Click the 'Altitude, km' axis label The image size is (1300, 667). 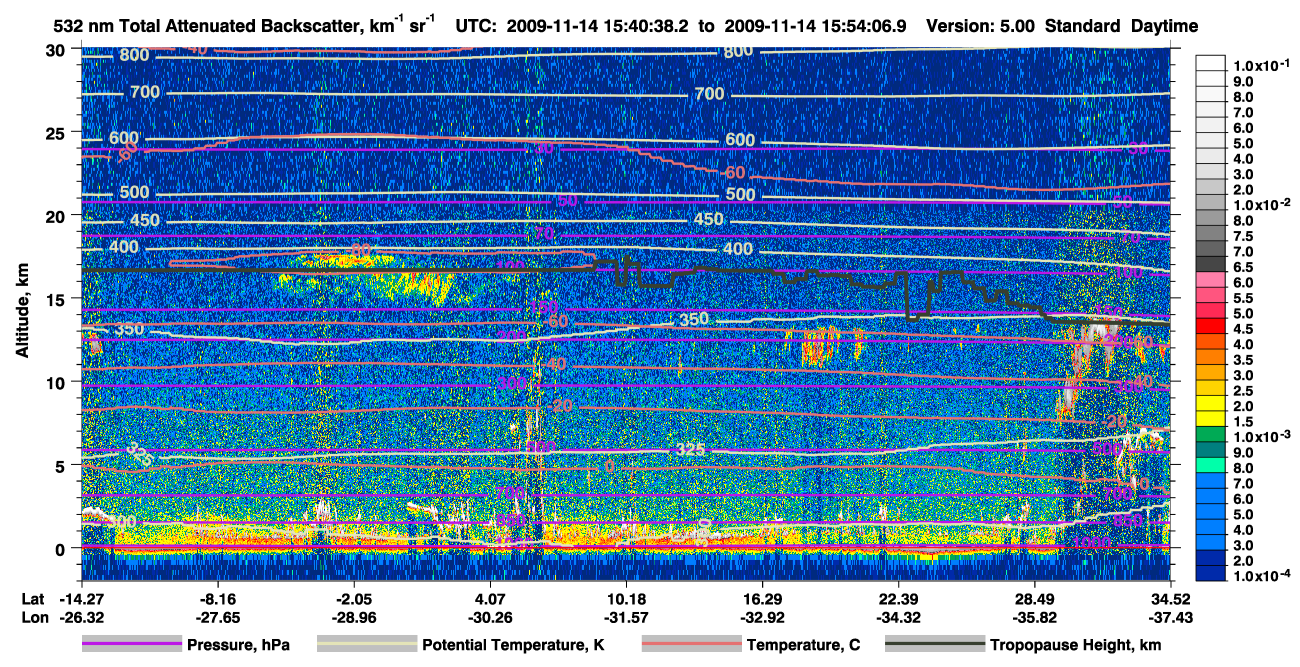[x=22, y=313]
